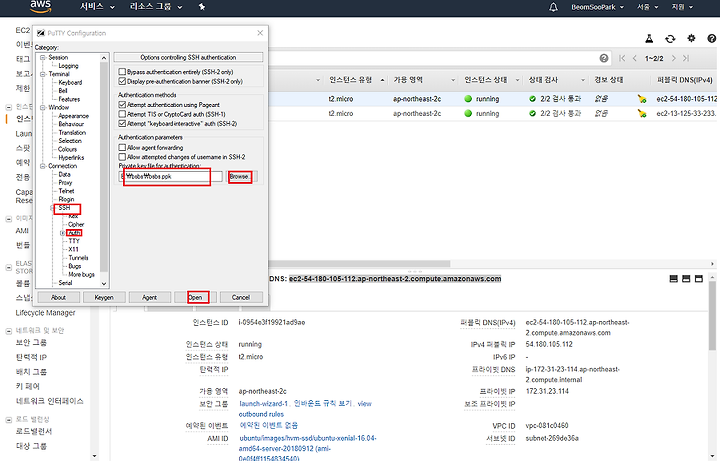720x464 pixels.
Task: Enable Allow agent forwarding
Action: coord(122,147)
